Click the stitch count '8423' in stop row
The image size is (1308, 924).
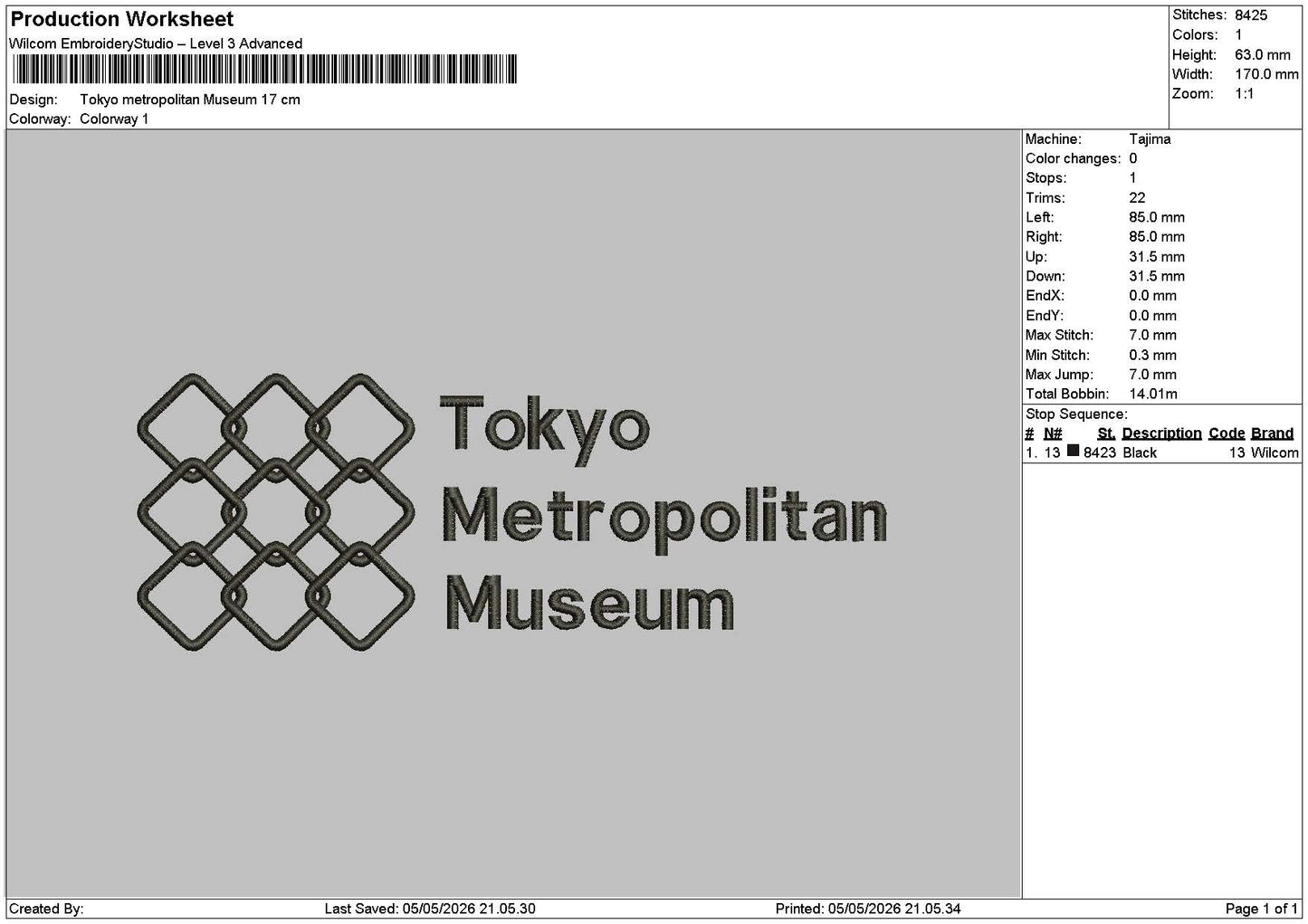click(x=1100, y=452)
